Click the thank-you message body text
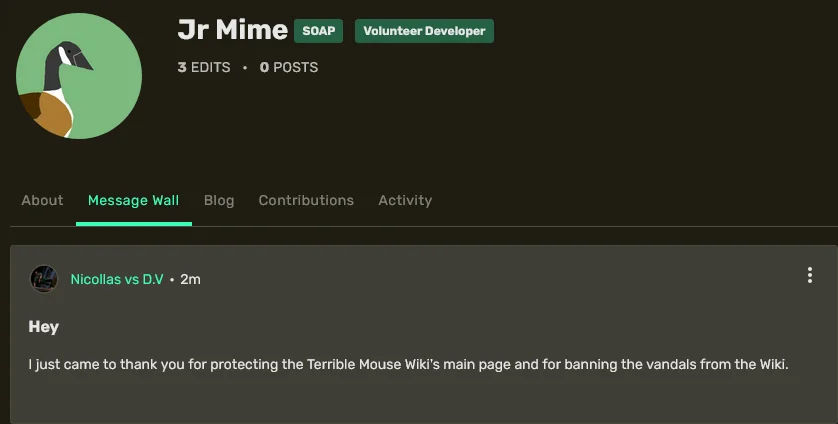Viewport: 838px width, 424px height. (408, 364)
